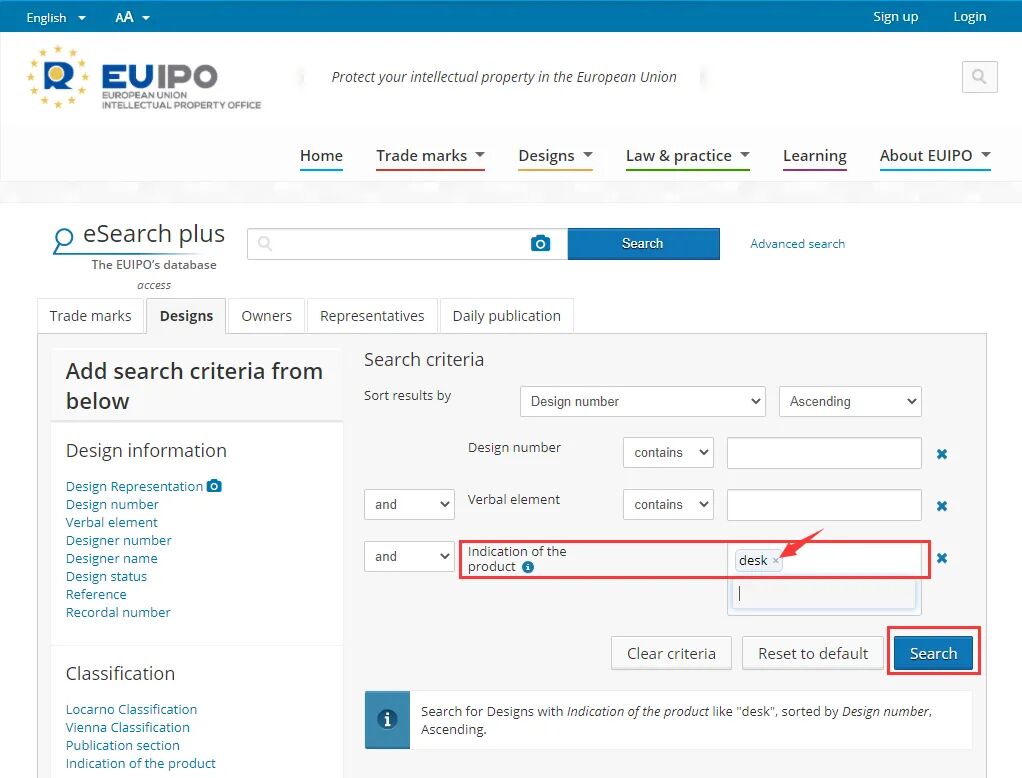Open the site search magnifier icon
The image size is (1022, 778).
pos(979,77)
